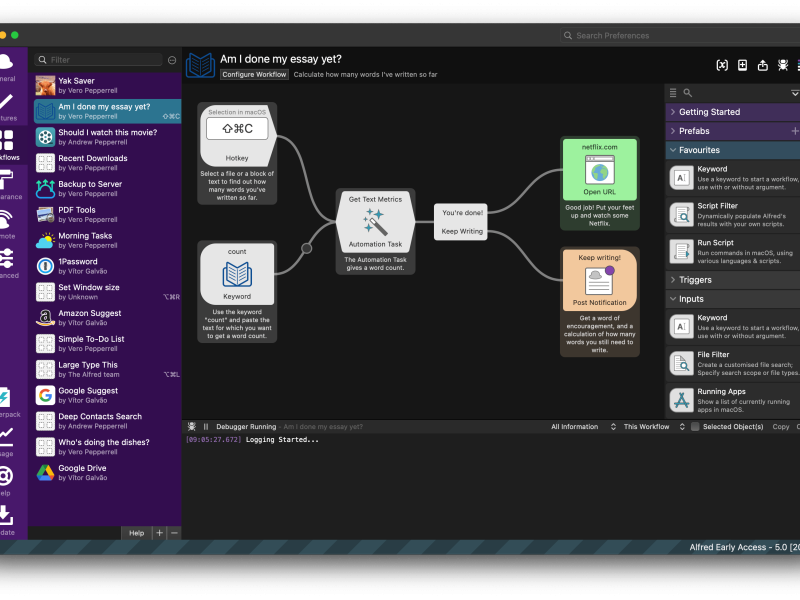Image resolution: width=800 pixels, height=600 pixels.
Task: Click the Run Script object in Favourites
Action: [x=733, y=252]
